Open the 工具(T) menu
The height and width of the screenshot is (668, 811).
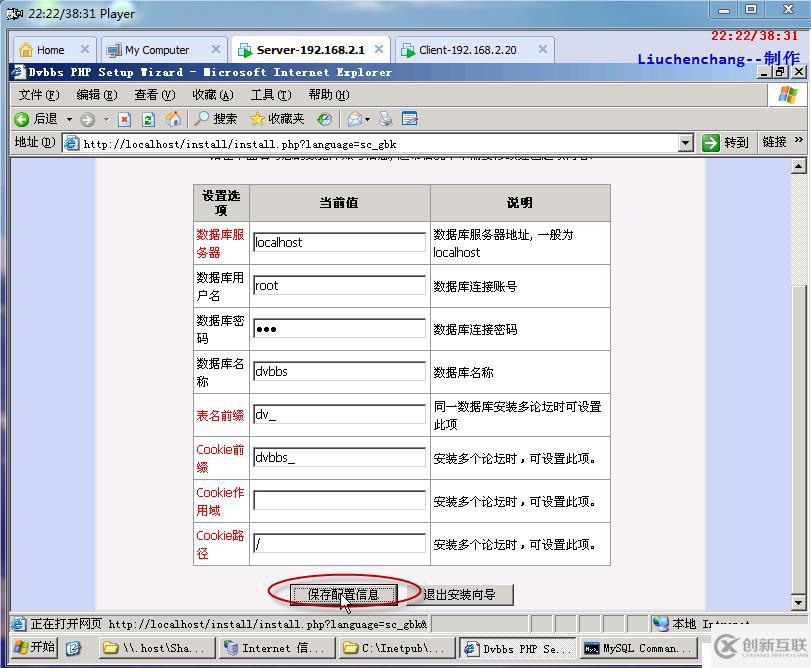click(271, 95)
